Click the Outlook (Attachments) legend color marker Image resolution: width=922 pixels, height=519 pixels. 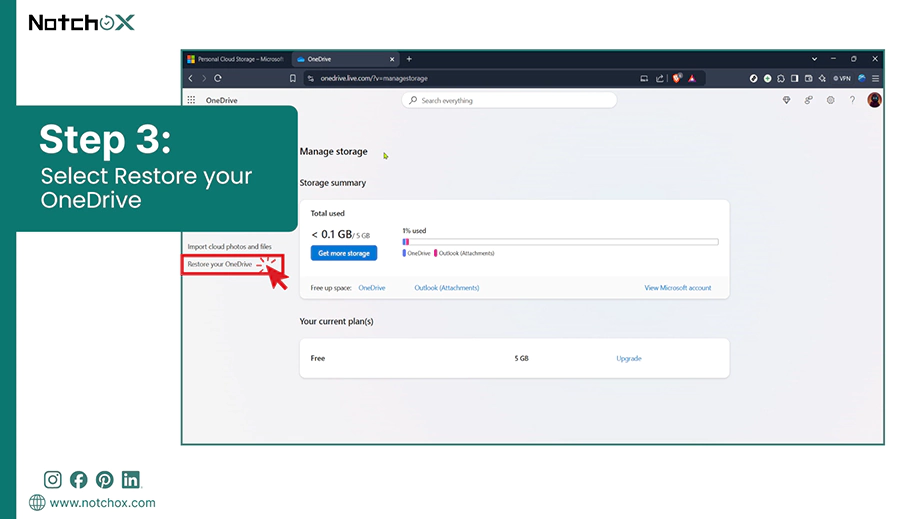click(x=436, y=253)
